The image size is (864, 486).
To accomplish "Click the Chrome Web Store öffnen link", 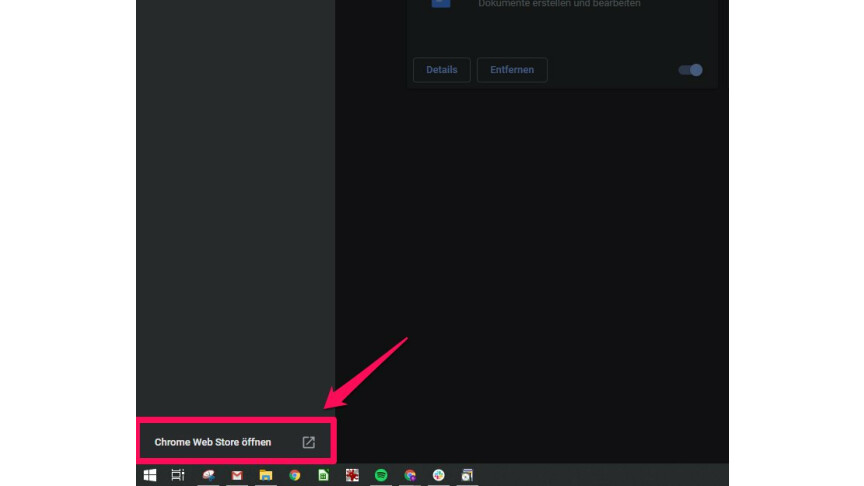I will [x=213, y=442].
